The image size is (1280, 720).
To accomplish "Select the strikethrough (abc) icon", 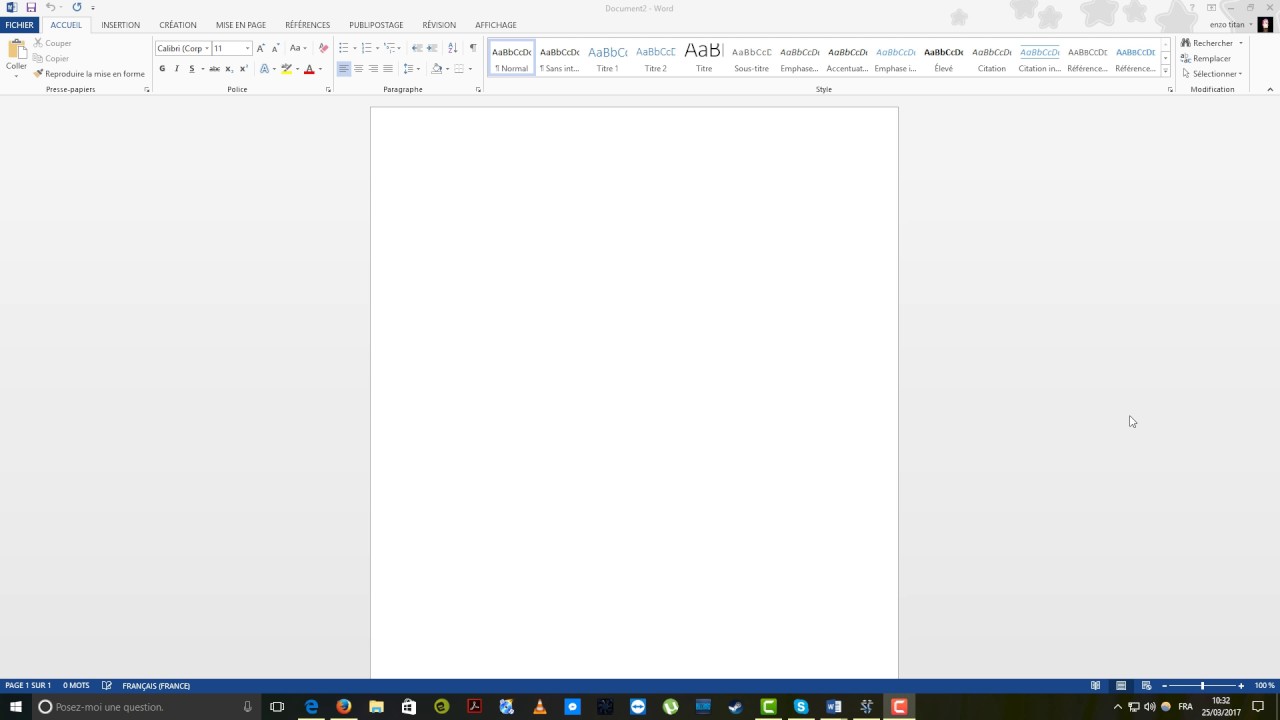I will click(213, 68).
